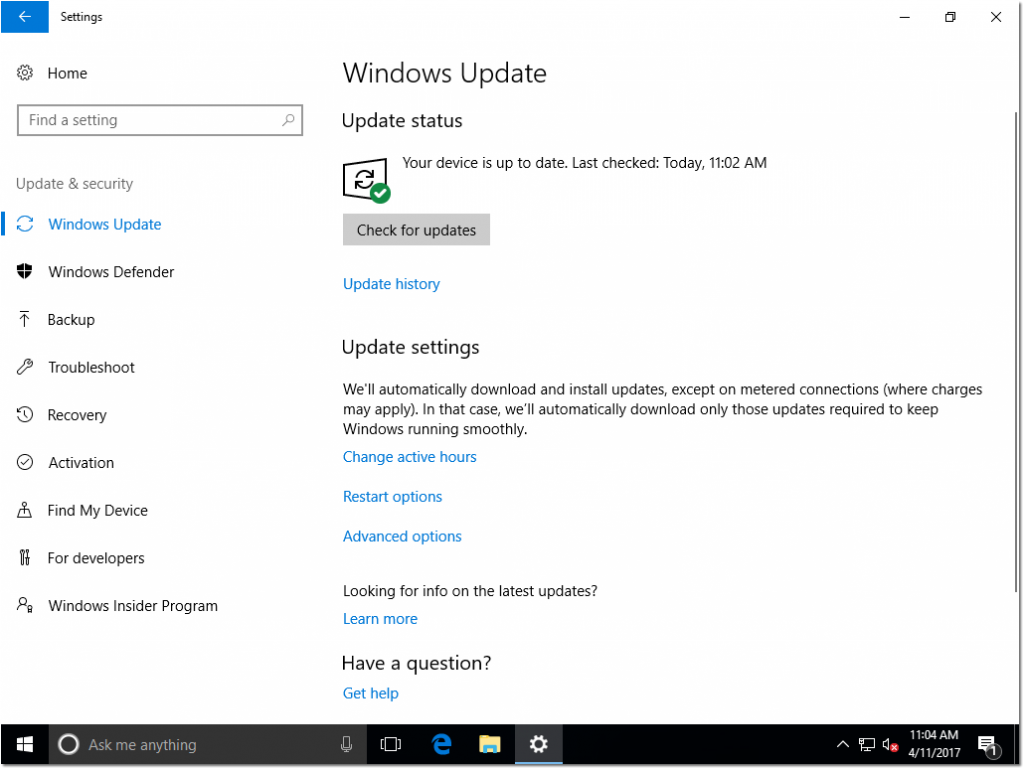Open the Start menu Windows logo
The width and height of the screenshot is (1024, 769).
click(25, 744)
